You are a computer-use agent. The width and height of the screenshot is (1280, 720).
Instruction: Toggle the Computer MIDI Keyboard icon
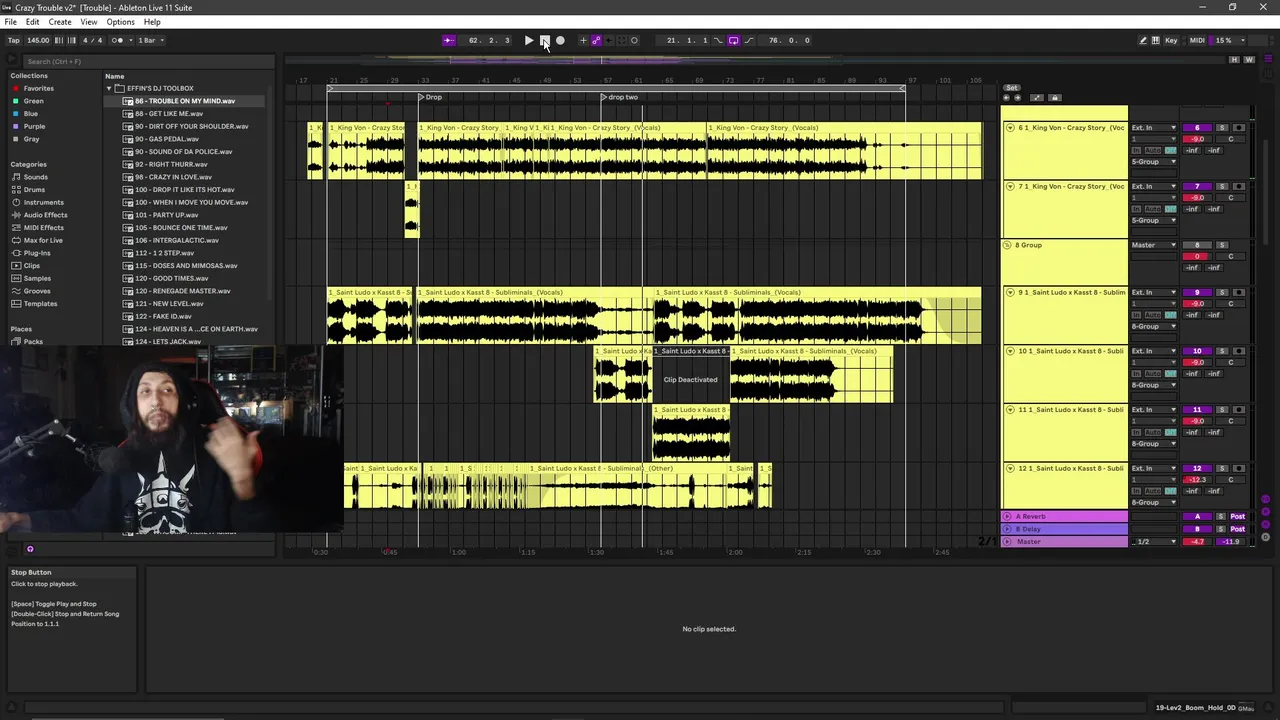pos(1157,40)
